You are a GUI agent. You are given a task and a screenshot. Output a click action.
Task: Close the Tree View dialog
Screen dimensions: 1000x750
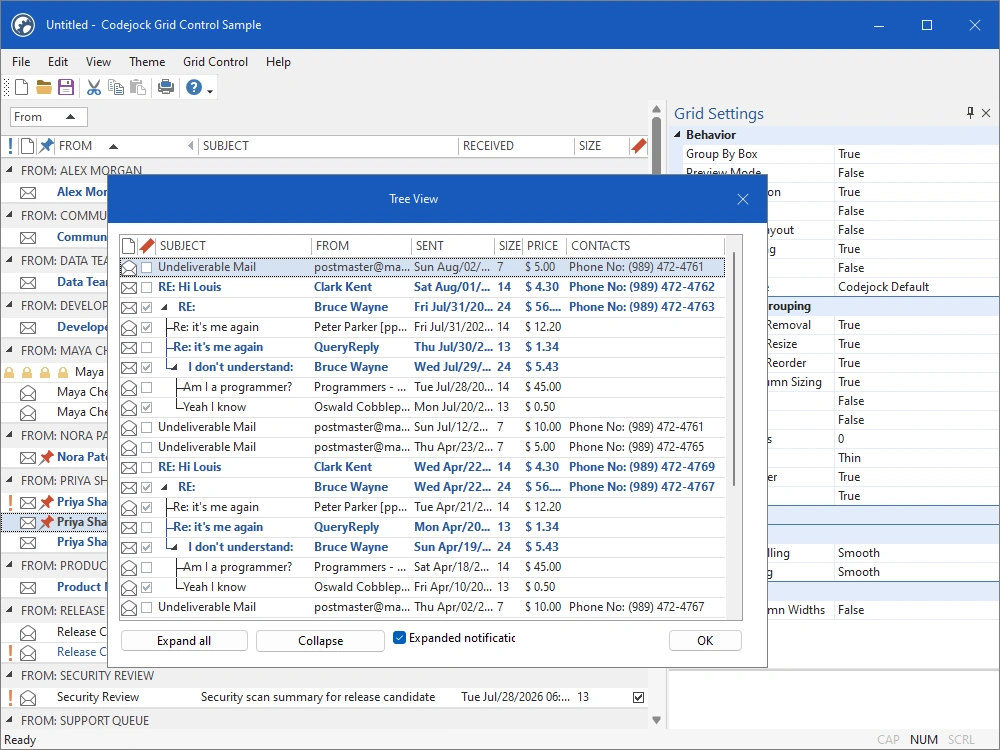tap(743, 199)
